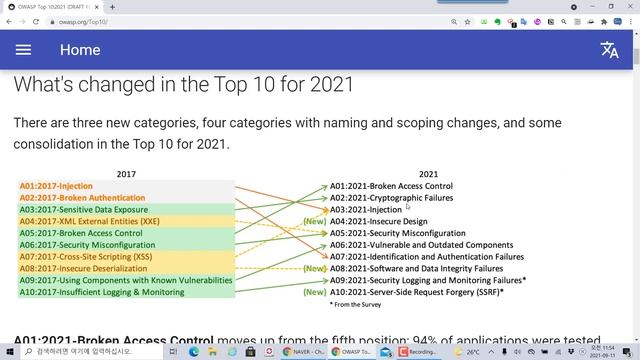
Task: Expand the system tray hidden icons chevron
Action: point(491,351)
